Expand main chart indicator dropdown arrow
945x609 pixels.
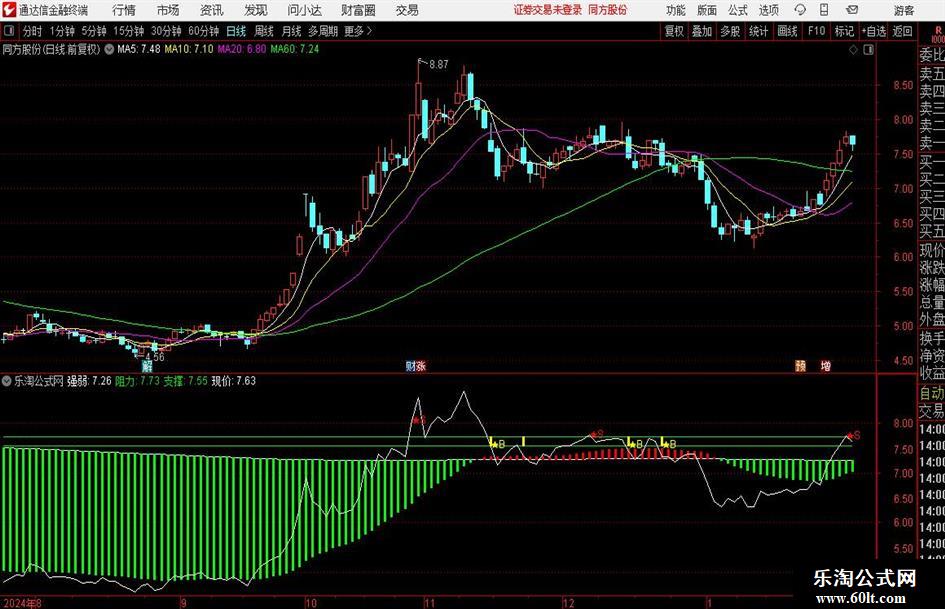[x=109, y=49]
